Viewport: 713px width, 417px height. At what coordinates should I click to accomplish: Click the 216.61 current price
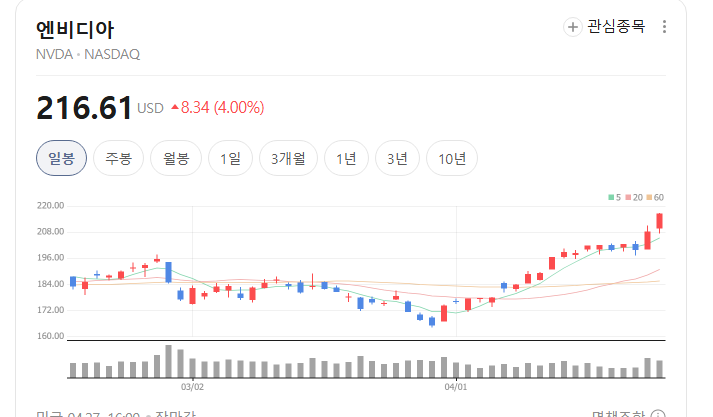84,108
